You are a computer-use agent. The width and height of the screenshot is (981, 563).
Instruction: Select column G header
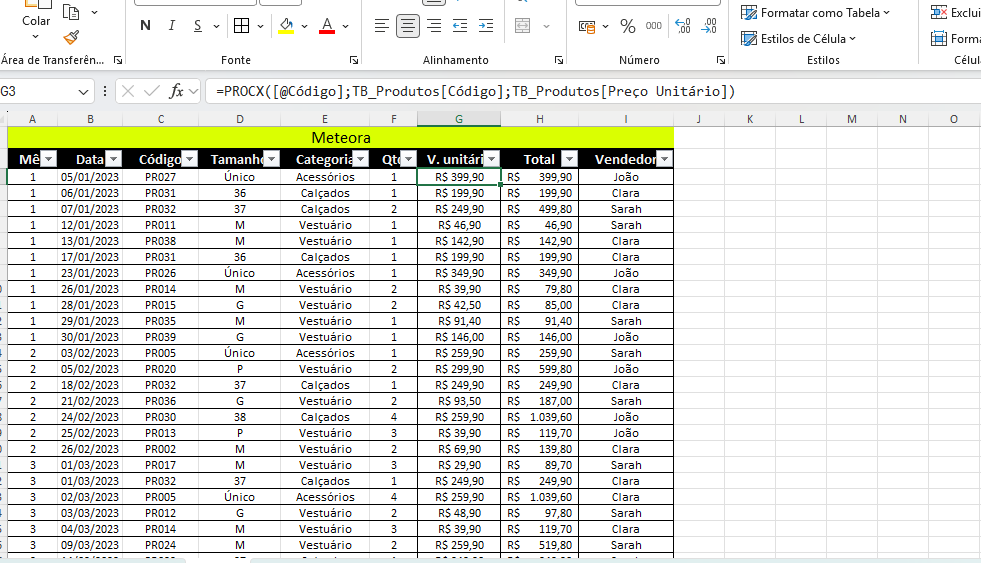[459, 119]
